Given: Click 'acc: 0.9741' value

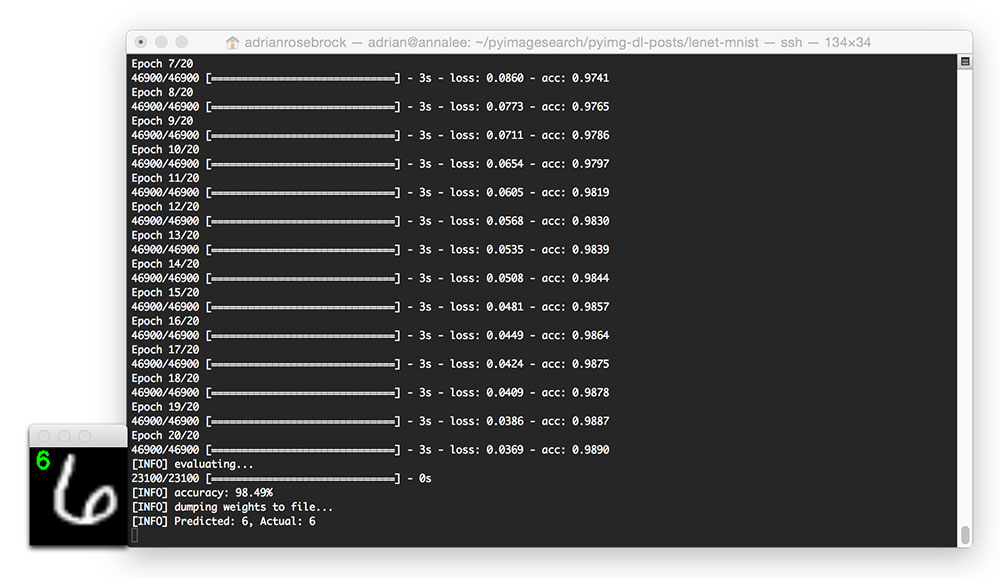Looking at the screenshot, I should coord(575,78).
